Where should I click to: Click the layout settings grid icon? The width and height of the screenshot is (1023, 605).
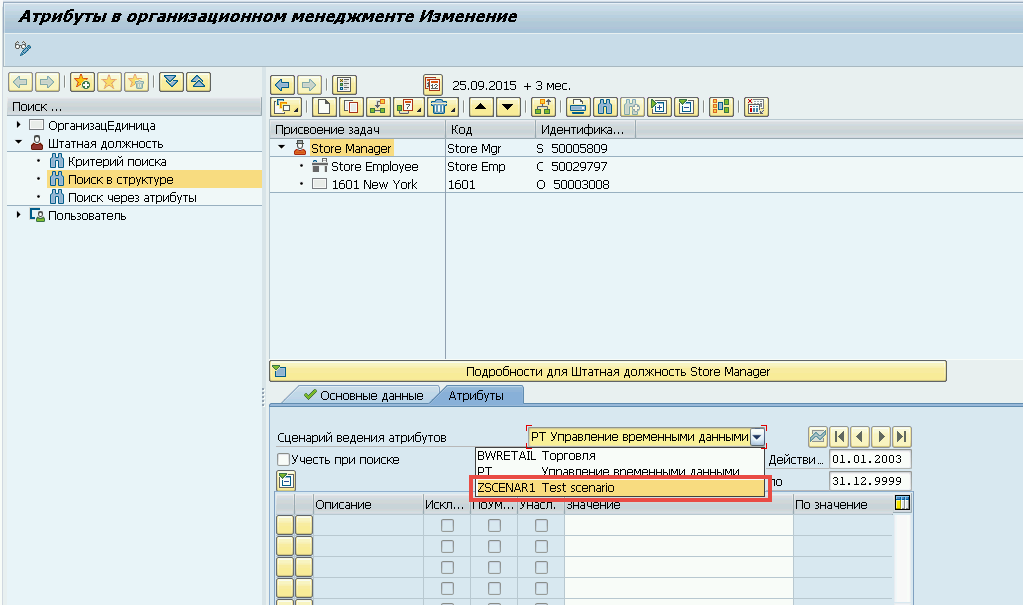click(756, 106)
